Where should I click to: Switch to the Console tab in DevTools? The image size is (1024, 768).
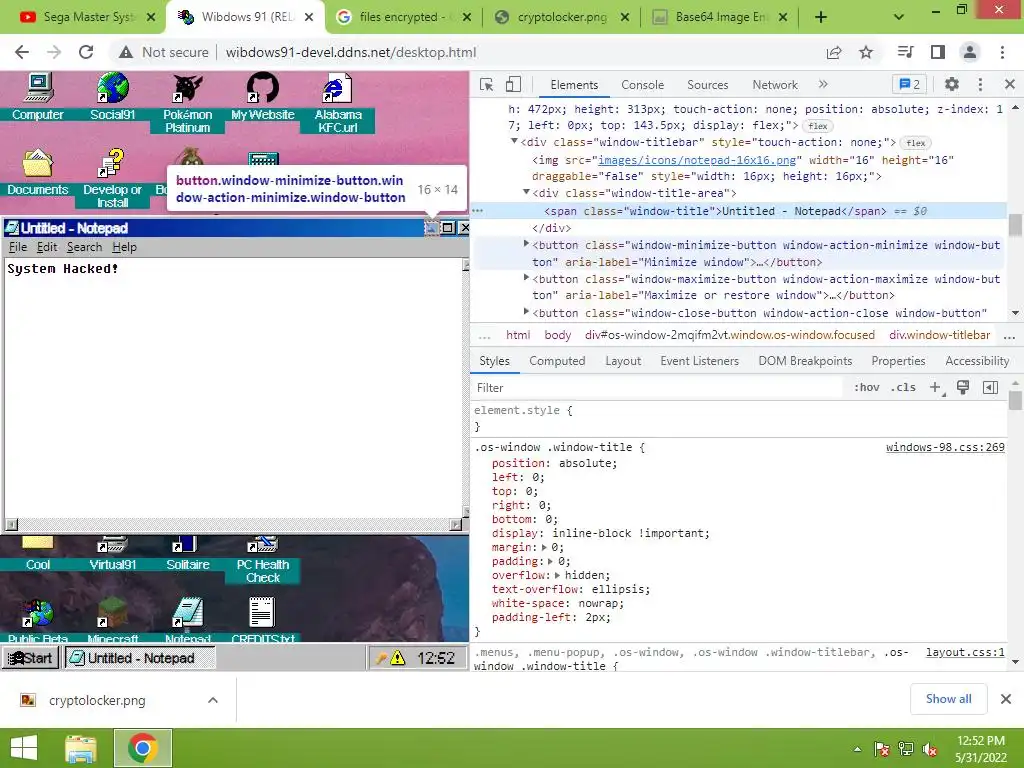[x=643, y=85]
